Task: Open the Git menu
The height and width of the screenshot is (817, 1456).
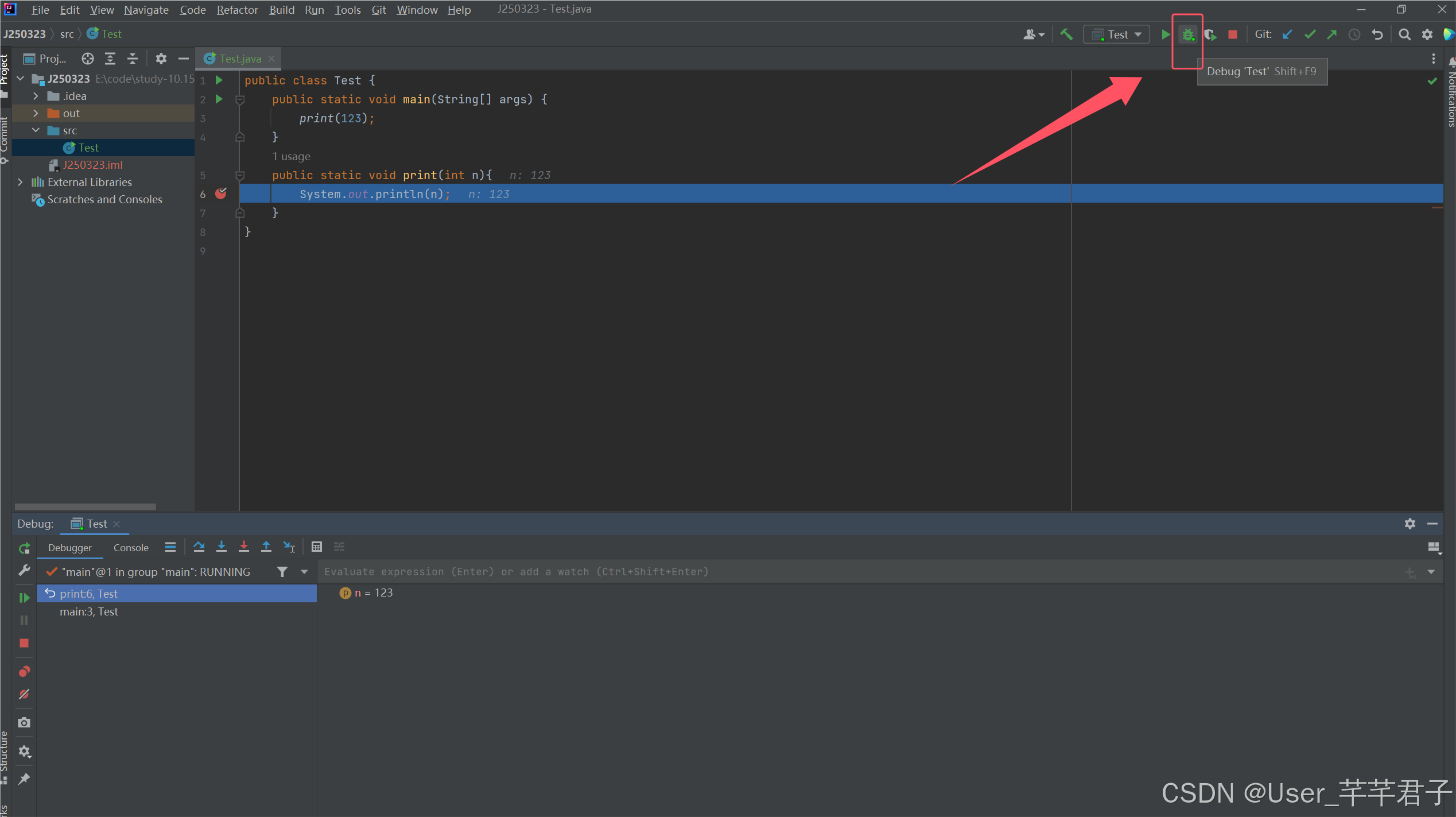Action: pyautogui.click(x=378, y=10)
